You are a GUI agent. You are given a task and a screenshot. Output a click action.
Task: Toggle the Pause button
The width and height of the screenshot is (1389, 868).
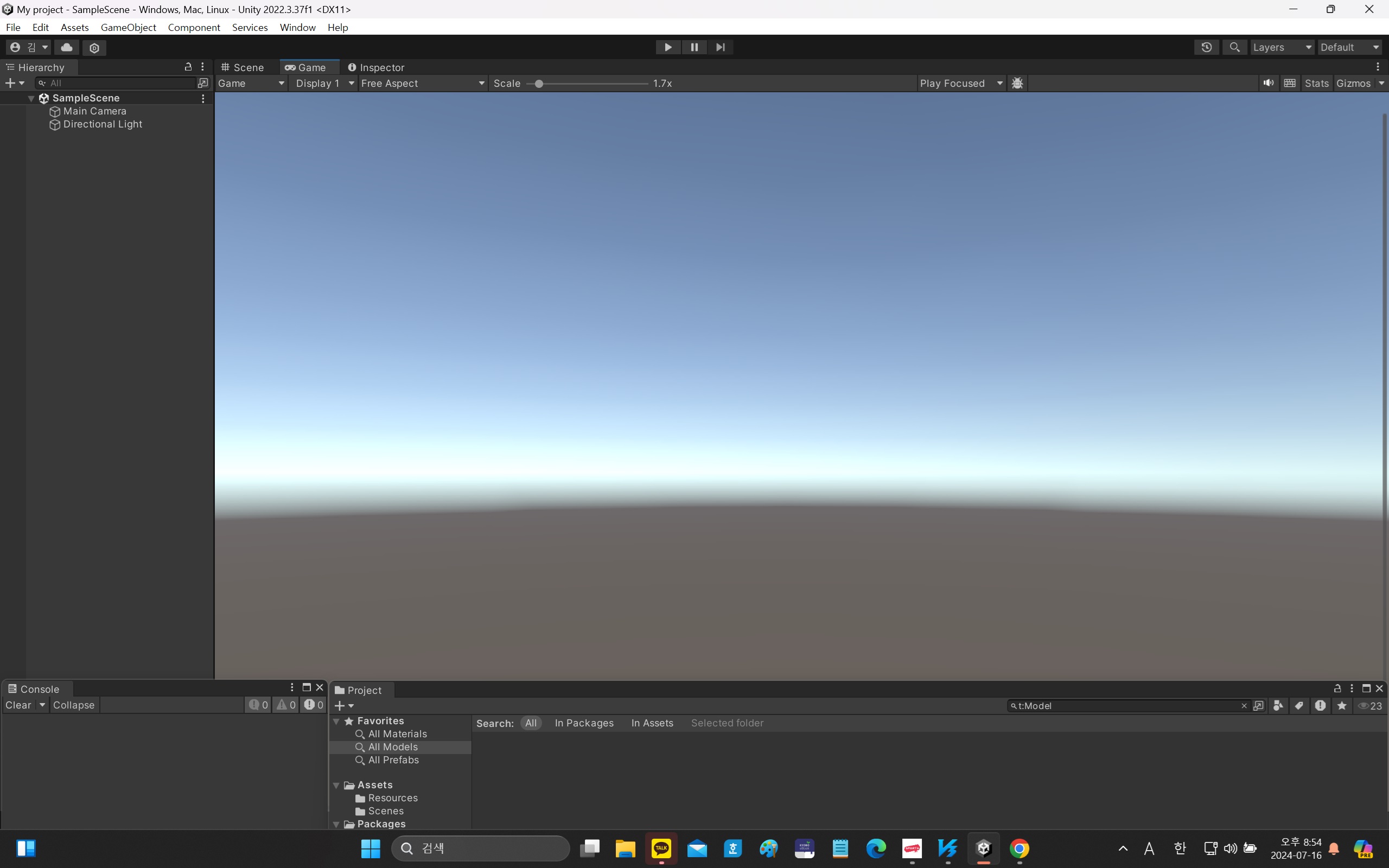click(x=694, y=47)
